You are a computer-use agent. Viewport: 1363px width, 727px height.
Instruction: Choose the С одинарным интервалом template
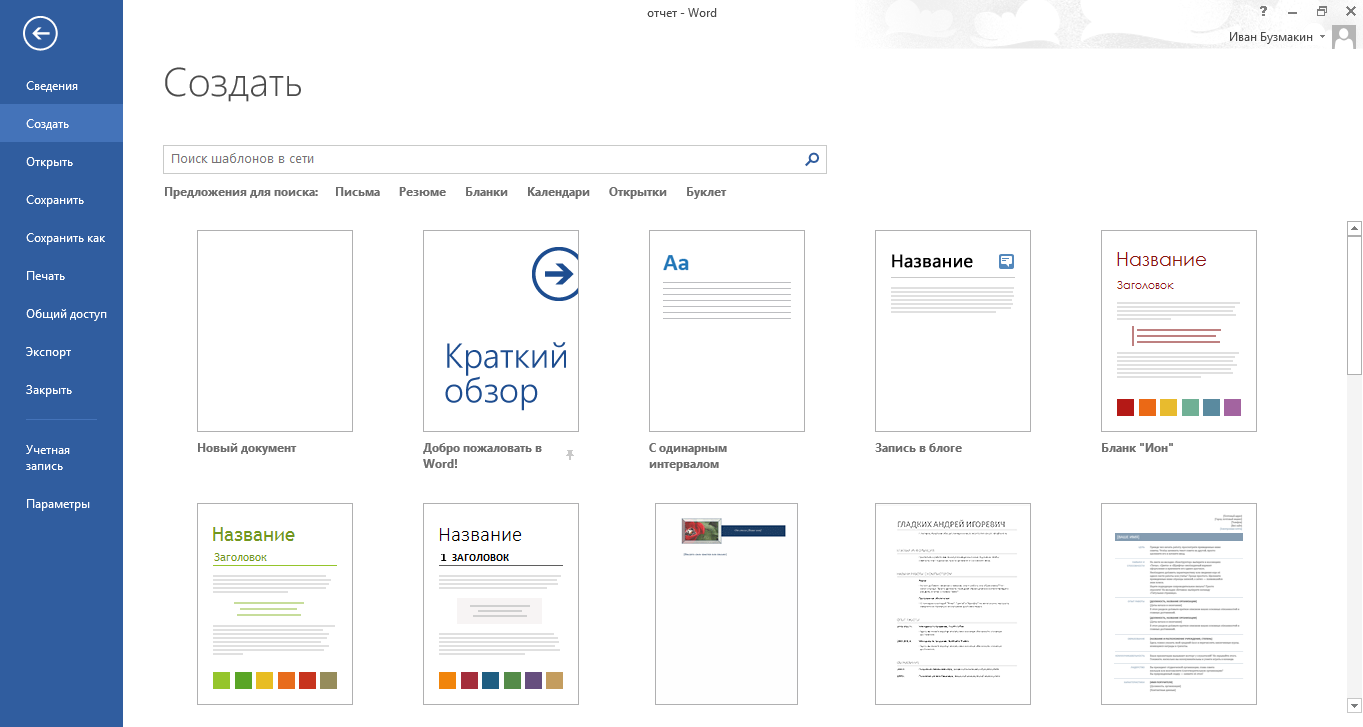click(727, 331)
